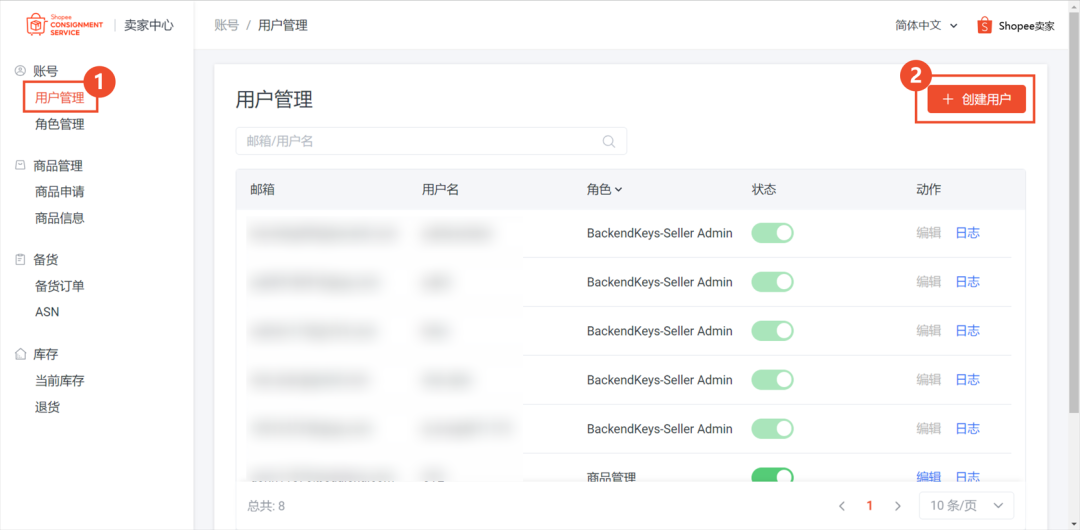This screenshot has height=530, width=1080.
Task: Open the 简体中文 language dropdown
Action: (x=926, y=25)
